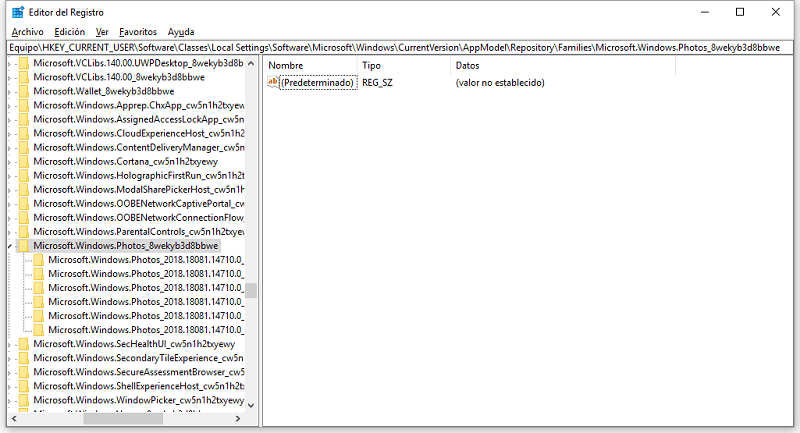800x433 pixels.
Task: Click folder icon of Microsoft.Windows.Apprep.ChxApp
Action: coord(23,105)
